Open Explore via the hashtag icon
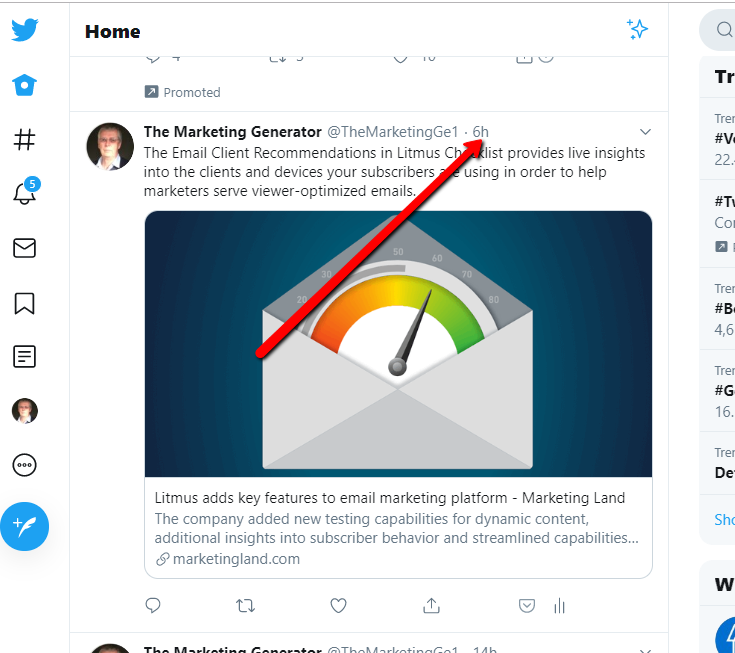Screen dimensions: 735x653 point(24,139)
